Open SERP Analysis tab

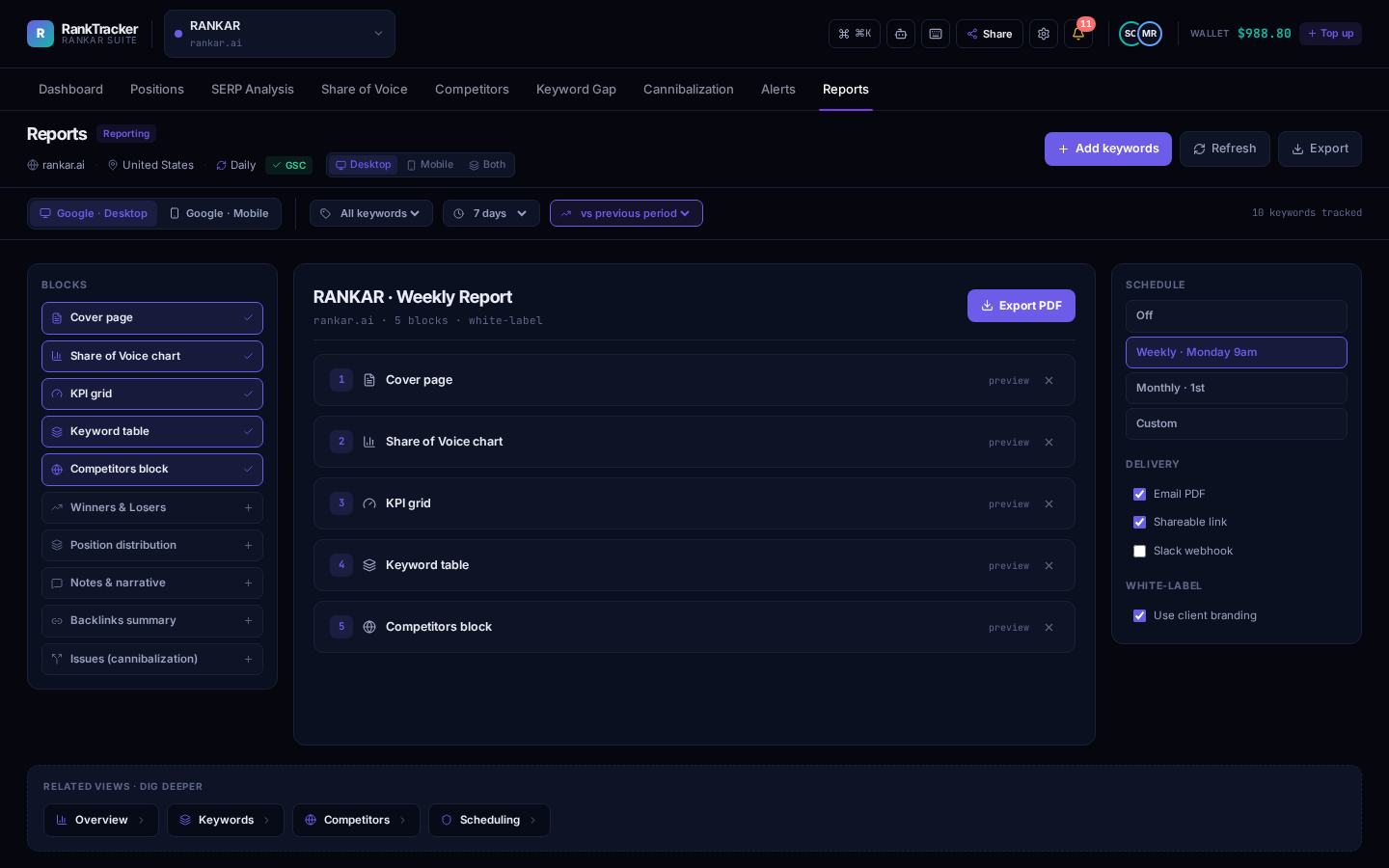253,89
